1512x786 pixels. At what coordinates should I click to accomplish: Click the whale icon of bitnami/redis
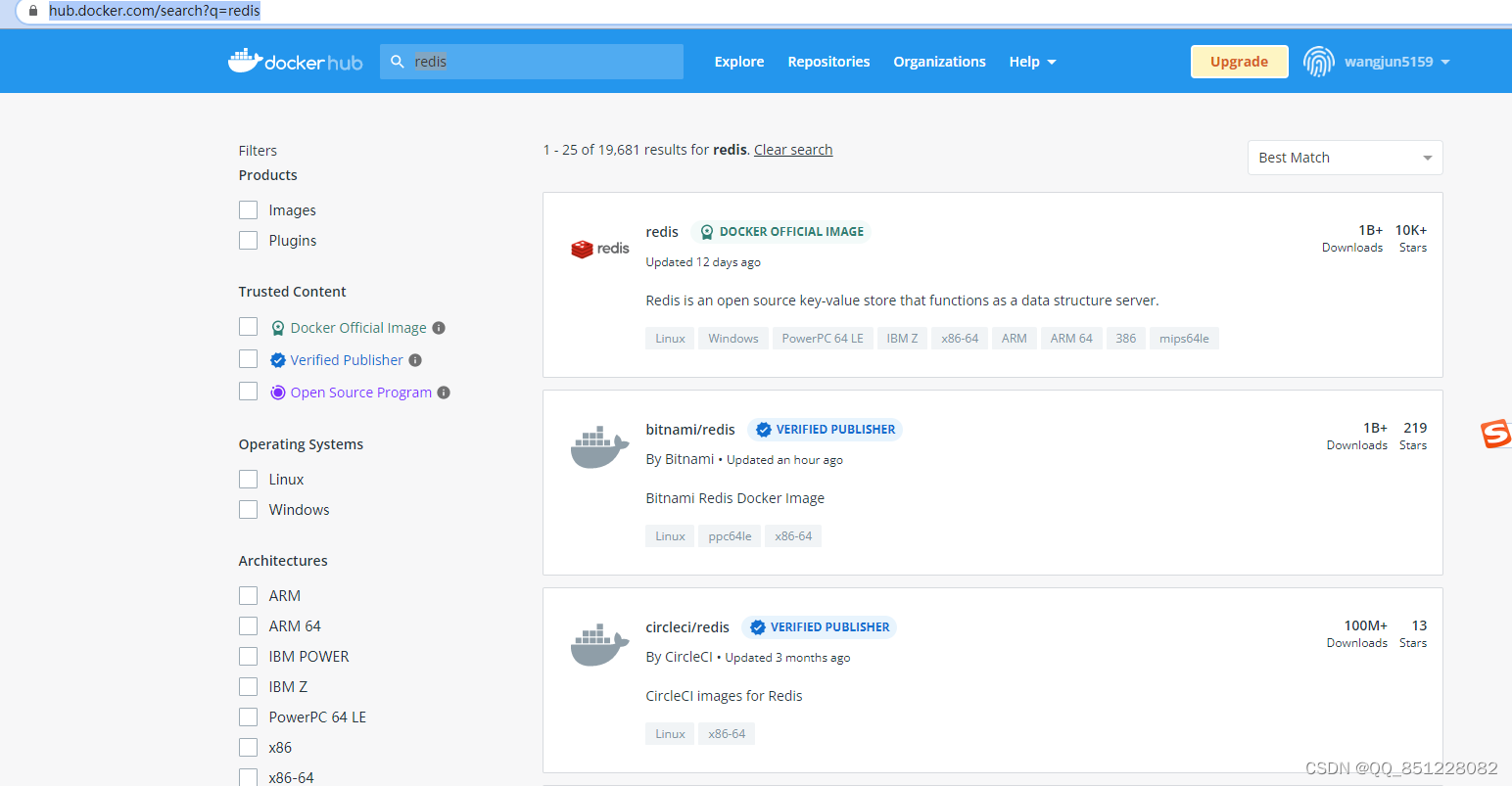point(599,447)
